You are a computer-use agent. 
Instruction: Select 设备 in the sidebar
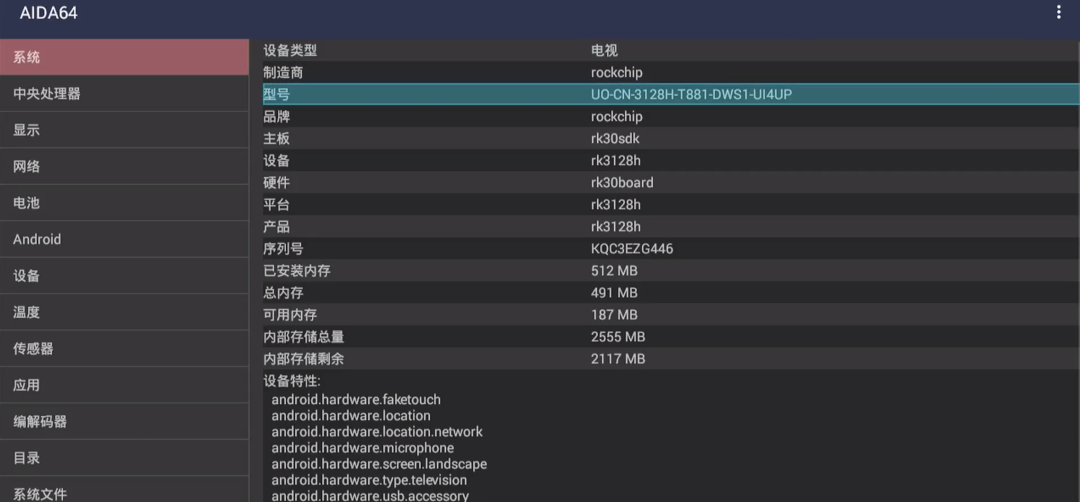pos(124,276)
